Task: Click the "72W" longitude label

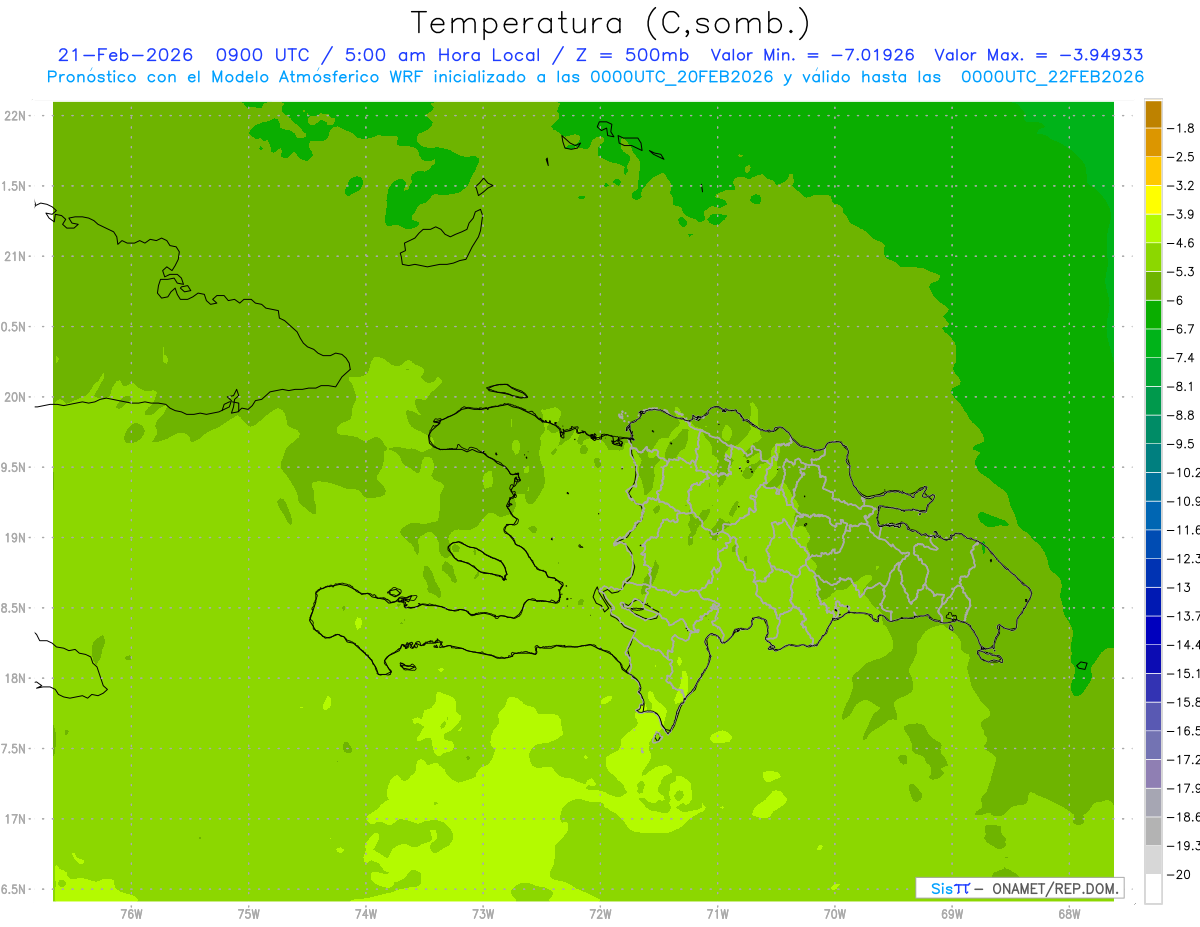Action: pos(600,913)
